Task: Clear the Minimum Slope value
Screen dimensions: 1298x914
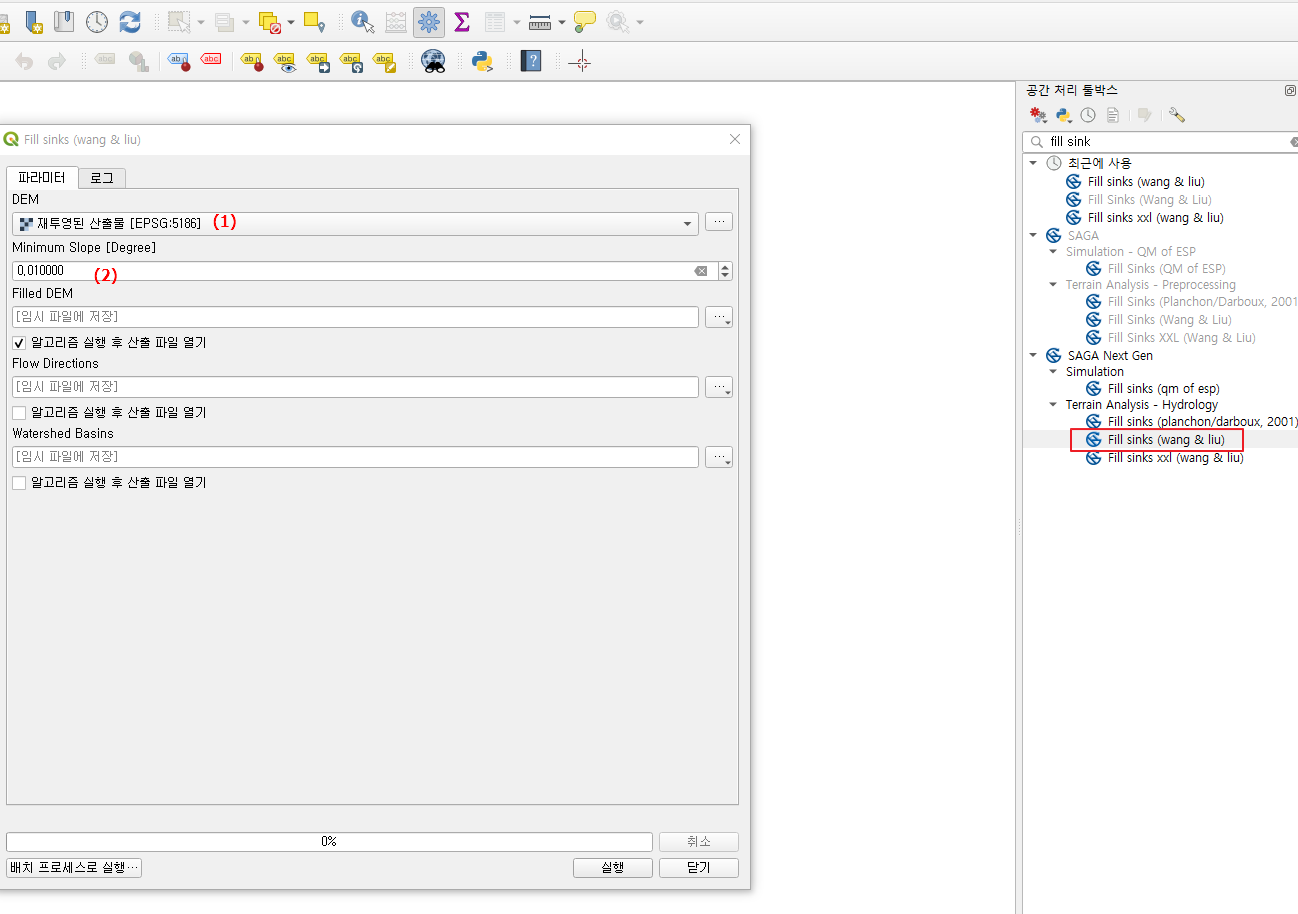Action: coord(701,271)
